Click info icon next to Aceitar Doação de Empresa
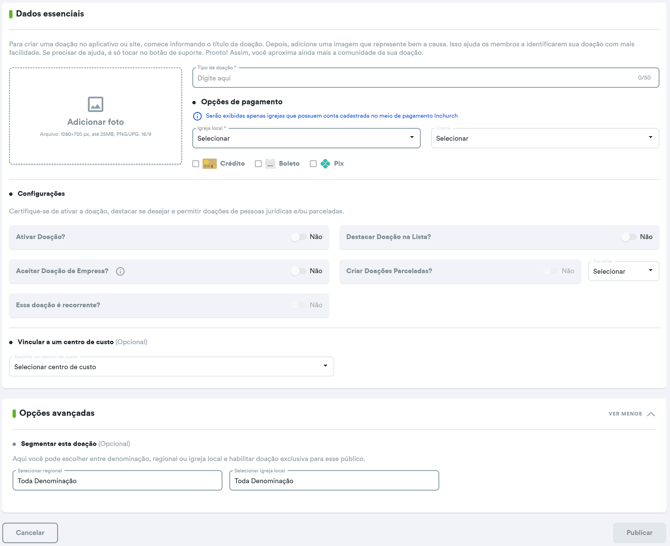The image size is (670, 546). tap(120, 271)
